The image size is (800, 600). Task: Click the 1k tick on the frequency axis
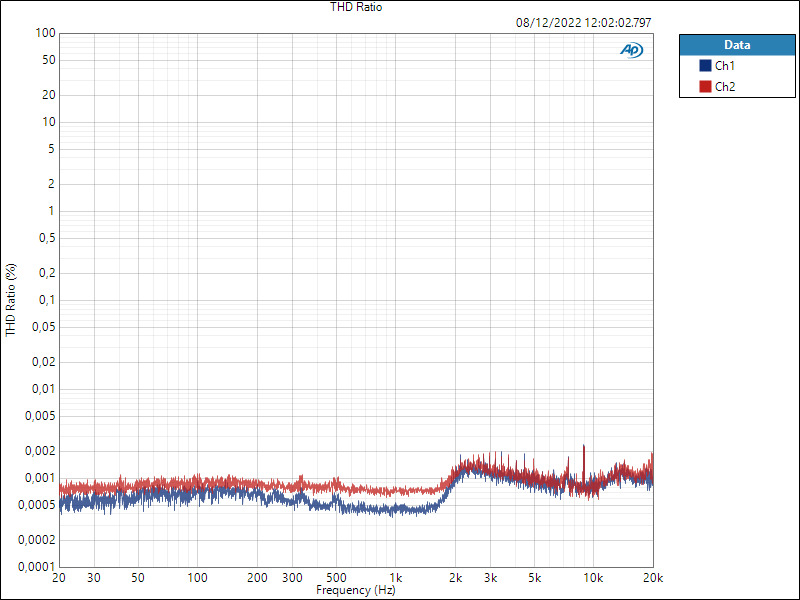[x=396, y=578]
